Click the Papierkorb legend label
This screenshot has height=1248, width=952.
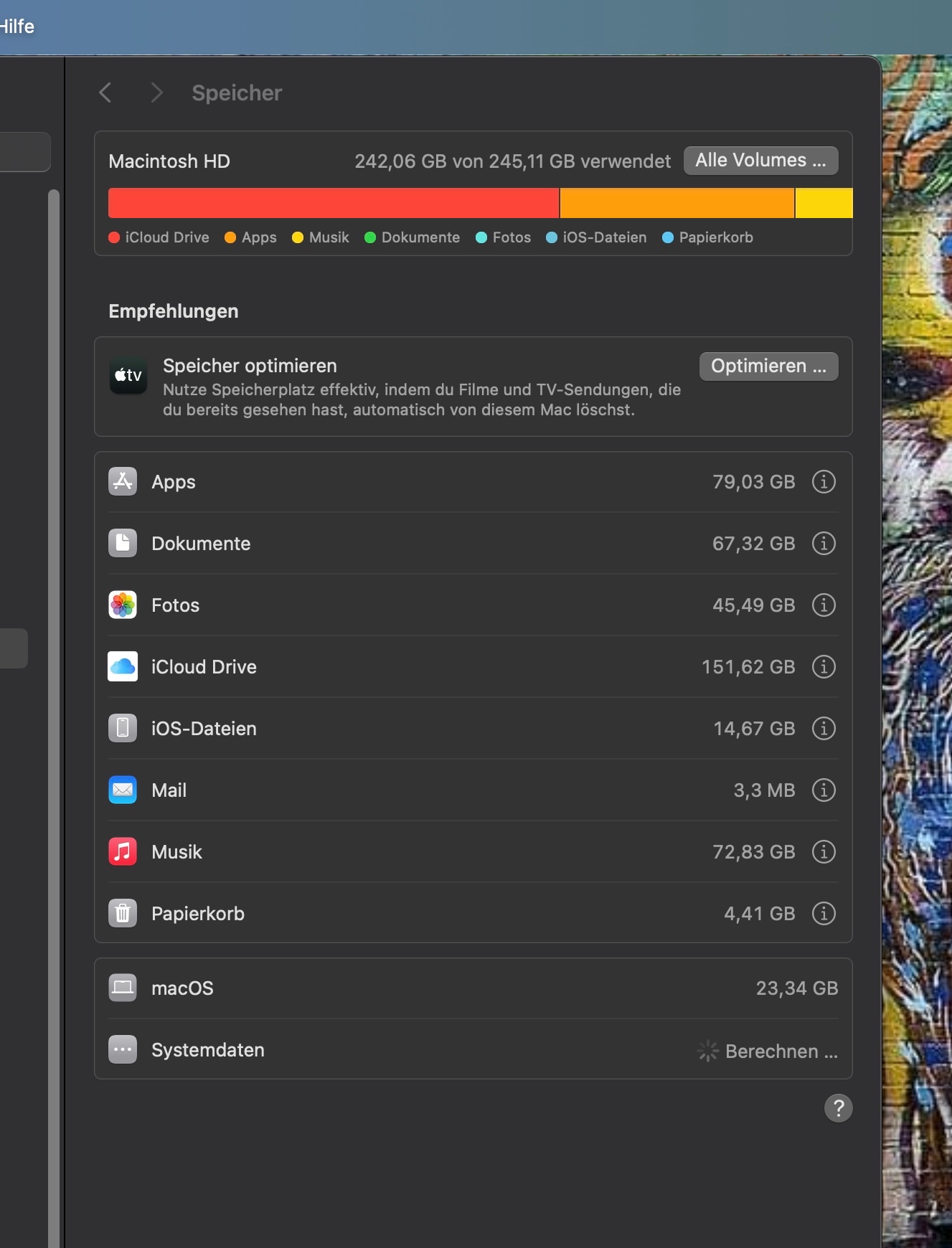(x=716, y=237)
